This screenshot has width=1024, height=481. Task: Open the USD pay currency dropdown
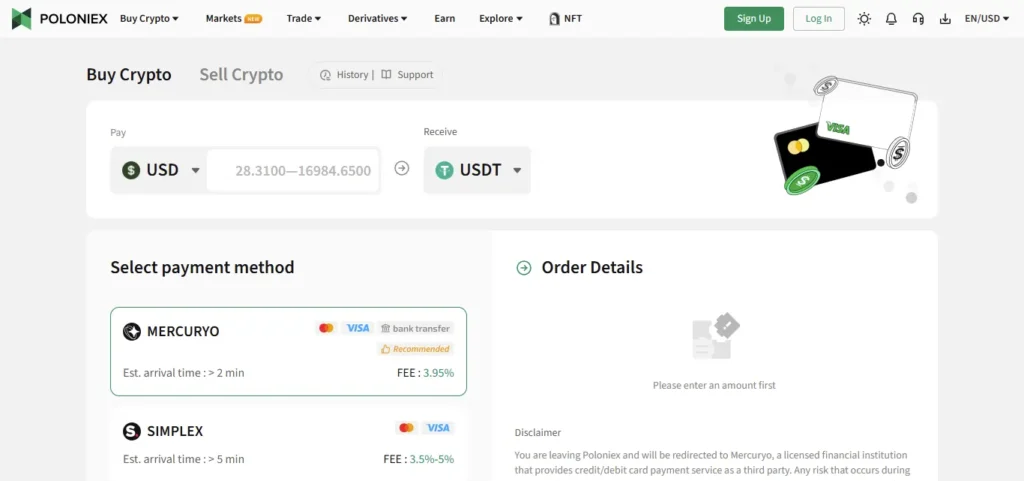[x=159, y=170]
